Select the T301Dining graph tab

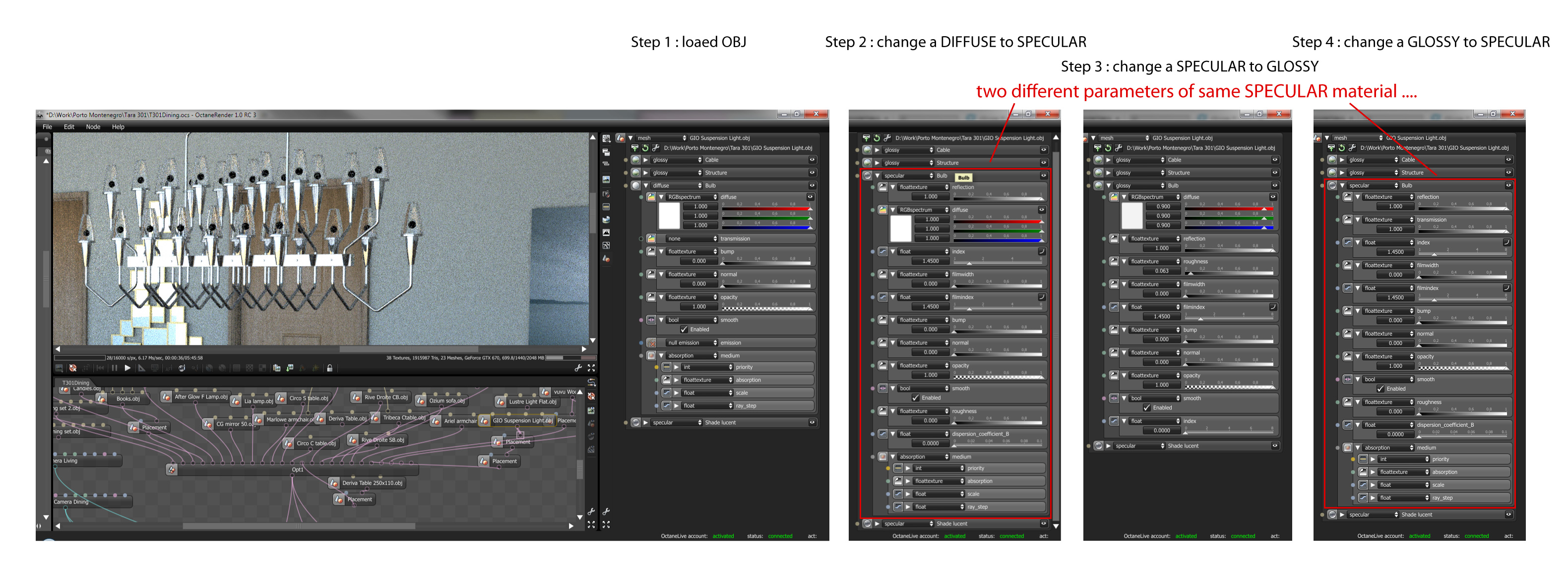75,383
